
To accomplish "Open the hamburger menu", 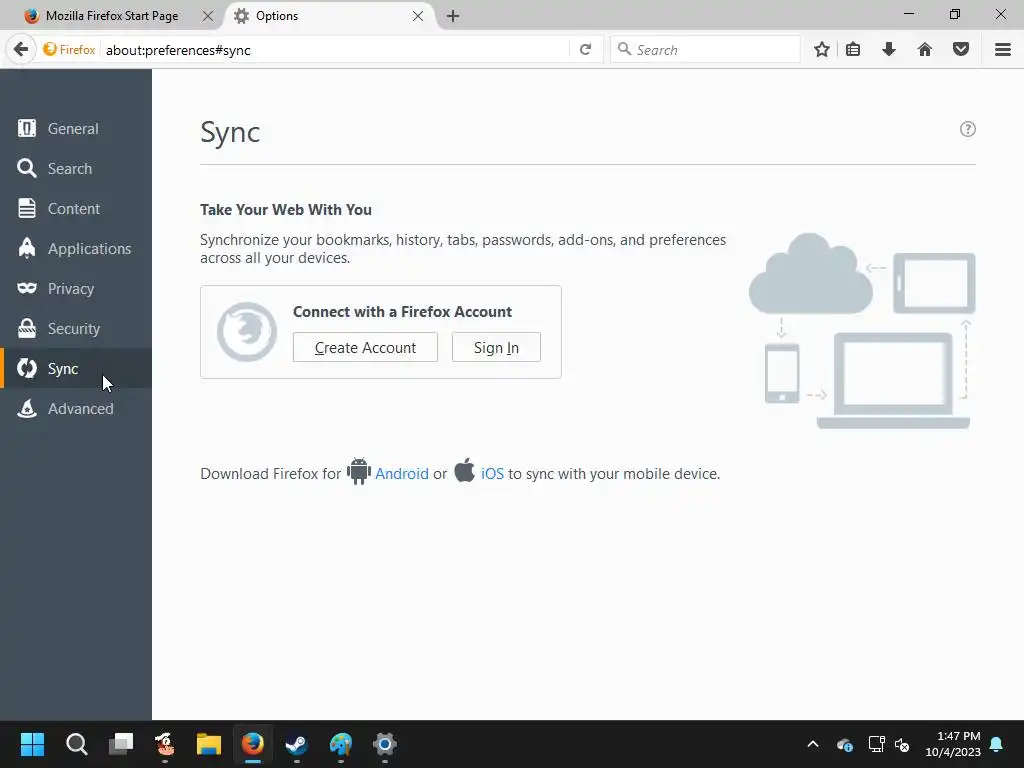I will click(x=1003, y=50).
